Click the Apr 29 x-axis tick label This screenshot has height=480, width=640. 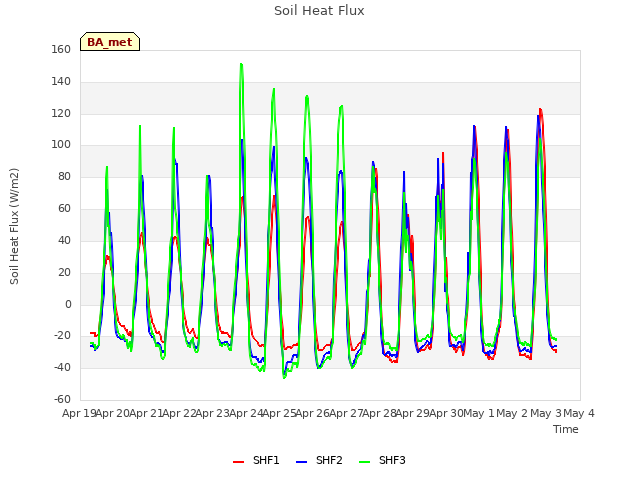(x=413, y=413)
